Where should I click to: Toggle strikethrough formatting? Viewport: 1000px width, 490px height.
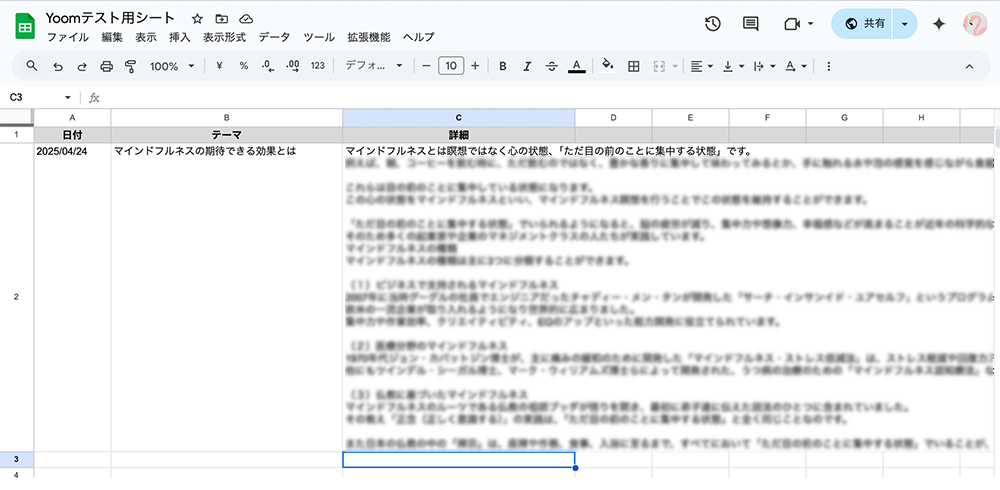click(x=552, y=66)
